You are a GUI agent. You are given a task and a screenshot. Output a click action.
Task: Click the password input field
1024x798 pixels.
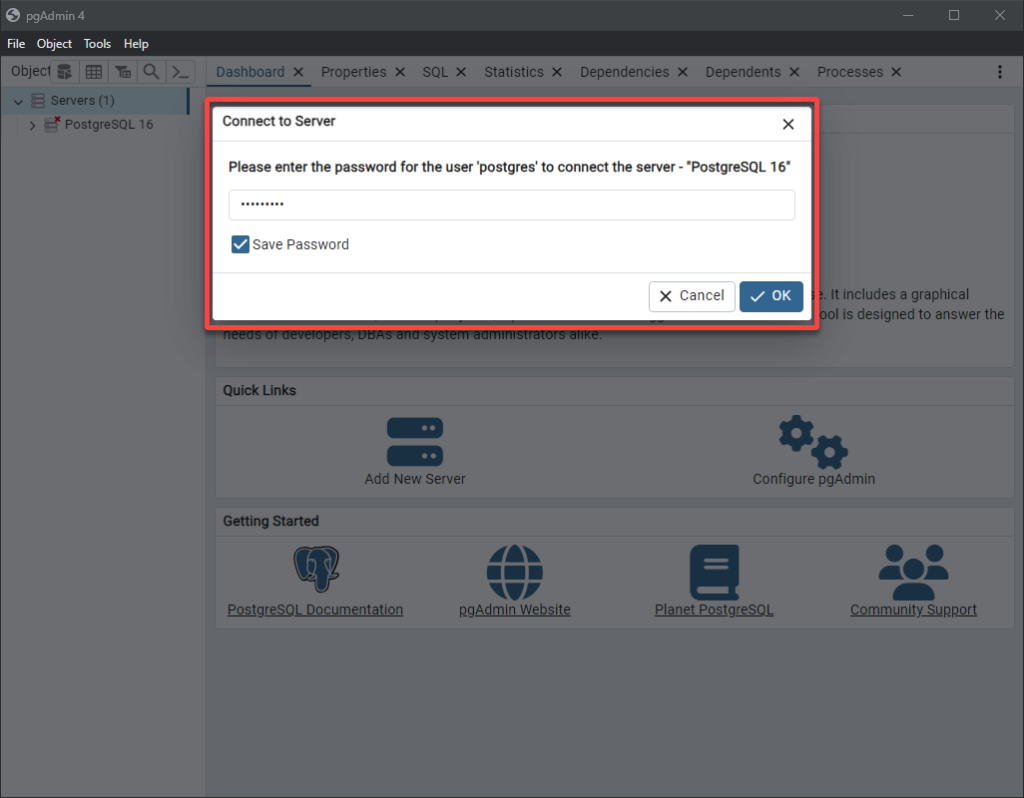511,204
